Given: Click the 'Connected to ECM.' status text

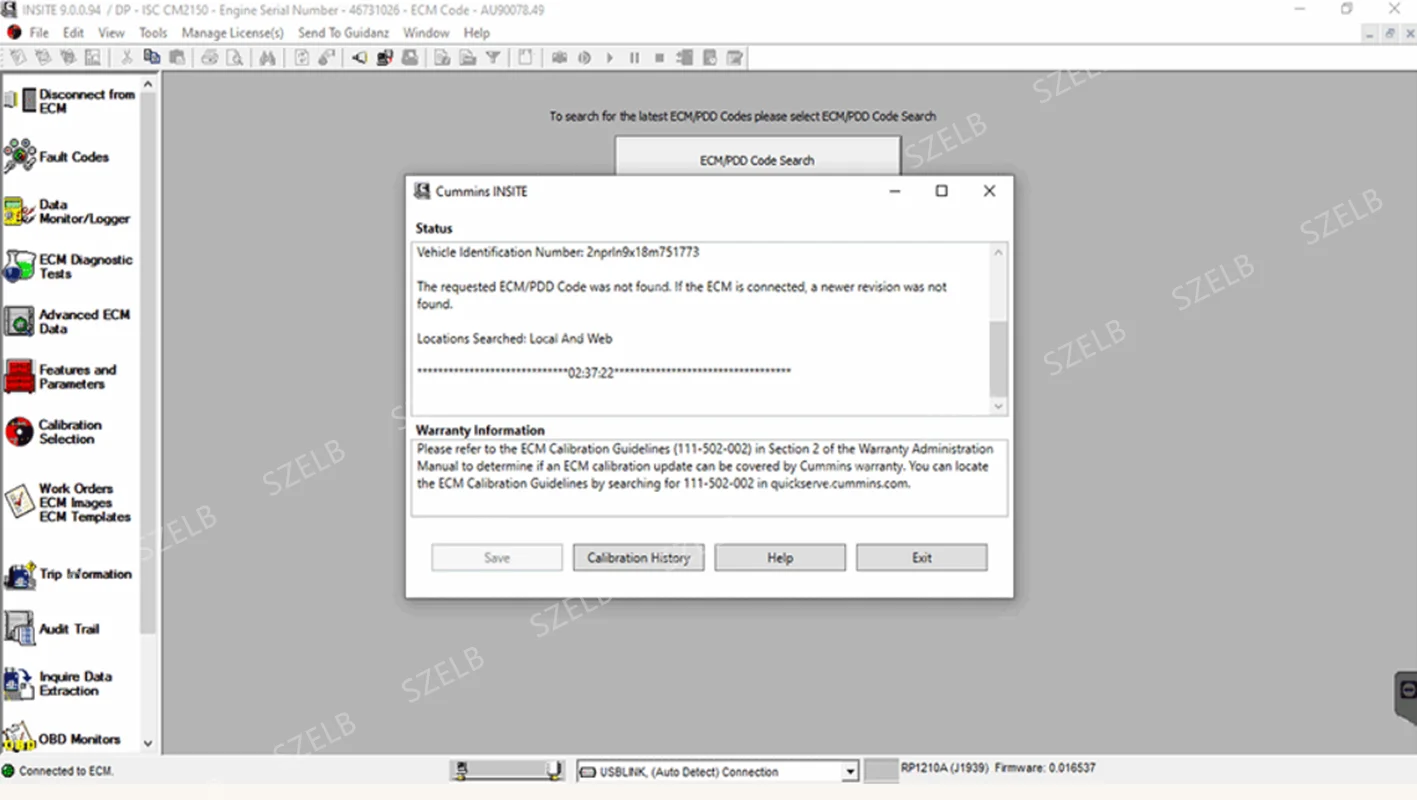Looking at the screenshot, I should [x=66, y=771].
